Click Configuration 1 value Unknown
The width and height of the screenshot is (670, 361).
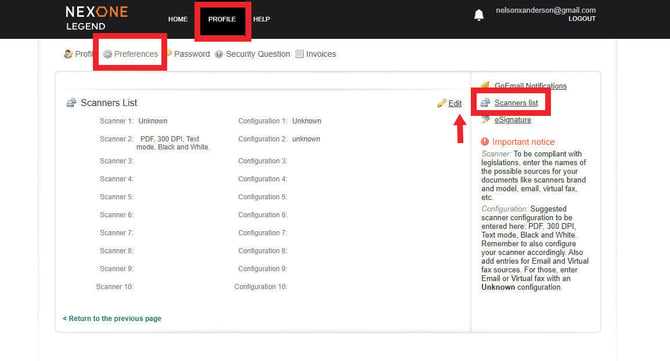306,121
